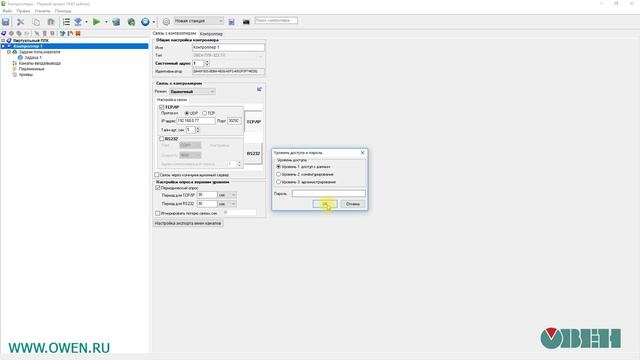
Task: Open the Файл menu
Action: coord(7,11)
